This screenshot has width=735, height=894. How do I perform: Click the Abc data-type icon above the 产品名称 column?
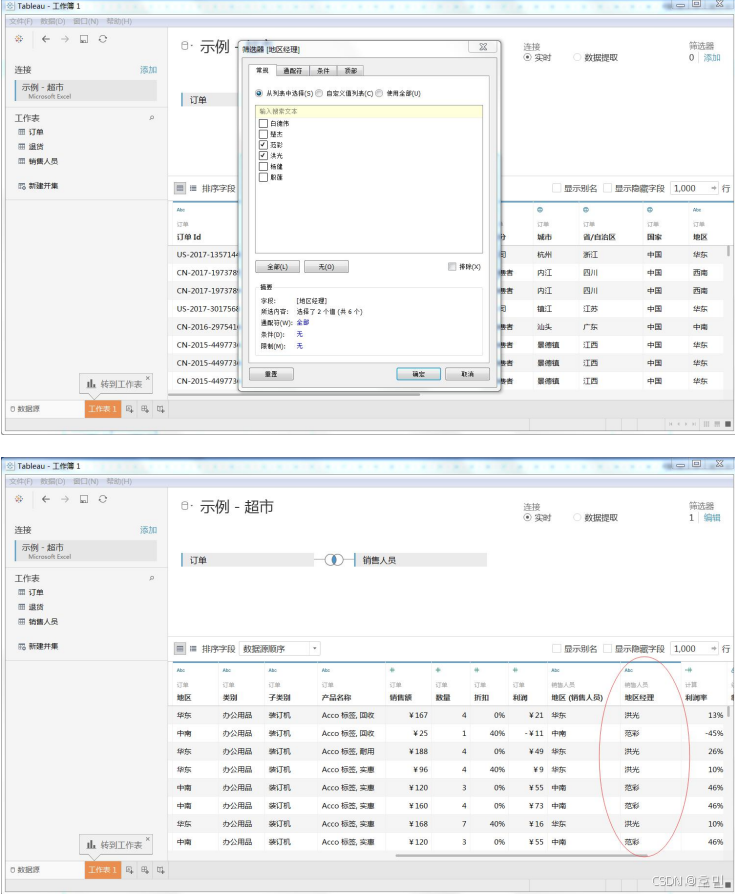point(326,670)
